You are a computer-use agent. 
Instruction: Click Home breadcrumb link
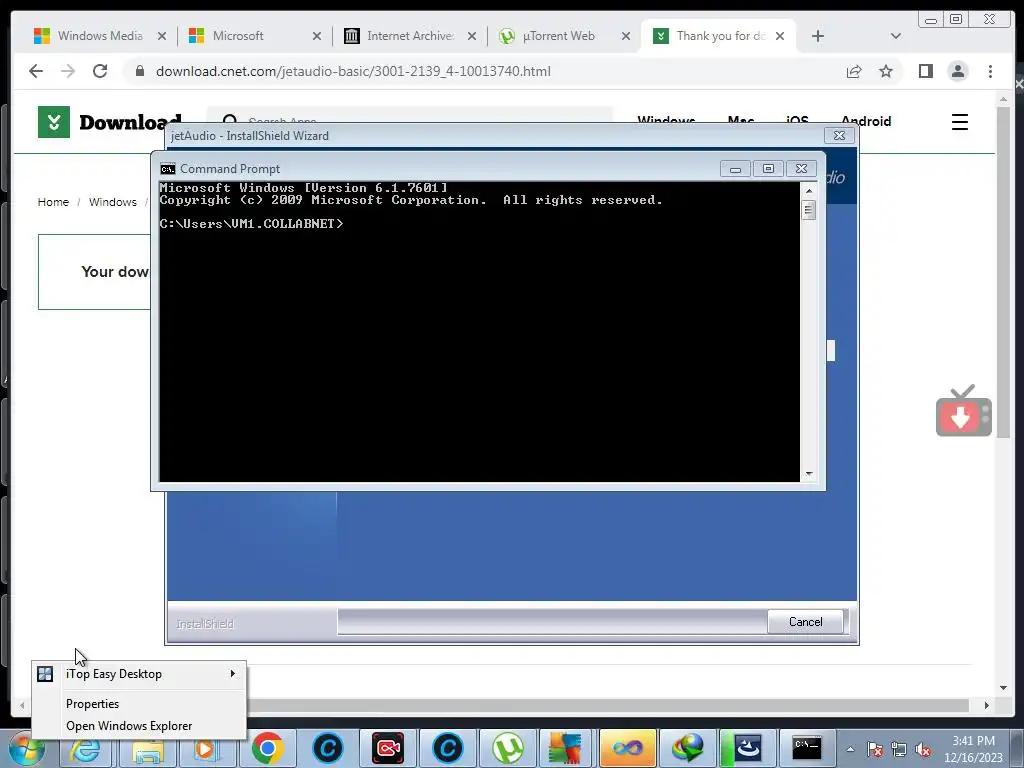(53, 202)
